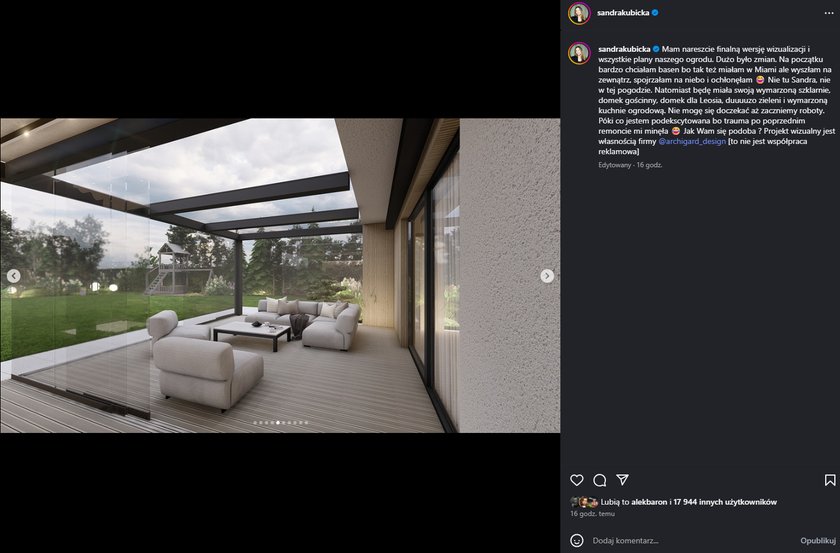Image resolution: width=840 pixels, height=553 pixels.
Task: Like the post with the heart icon
Action: 576,480
